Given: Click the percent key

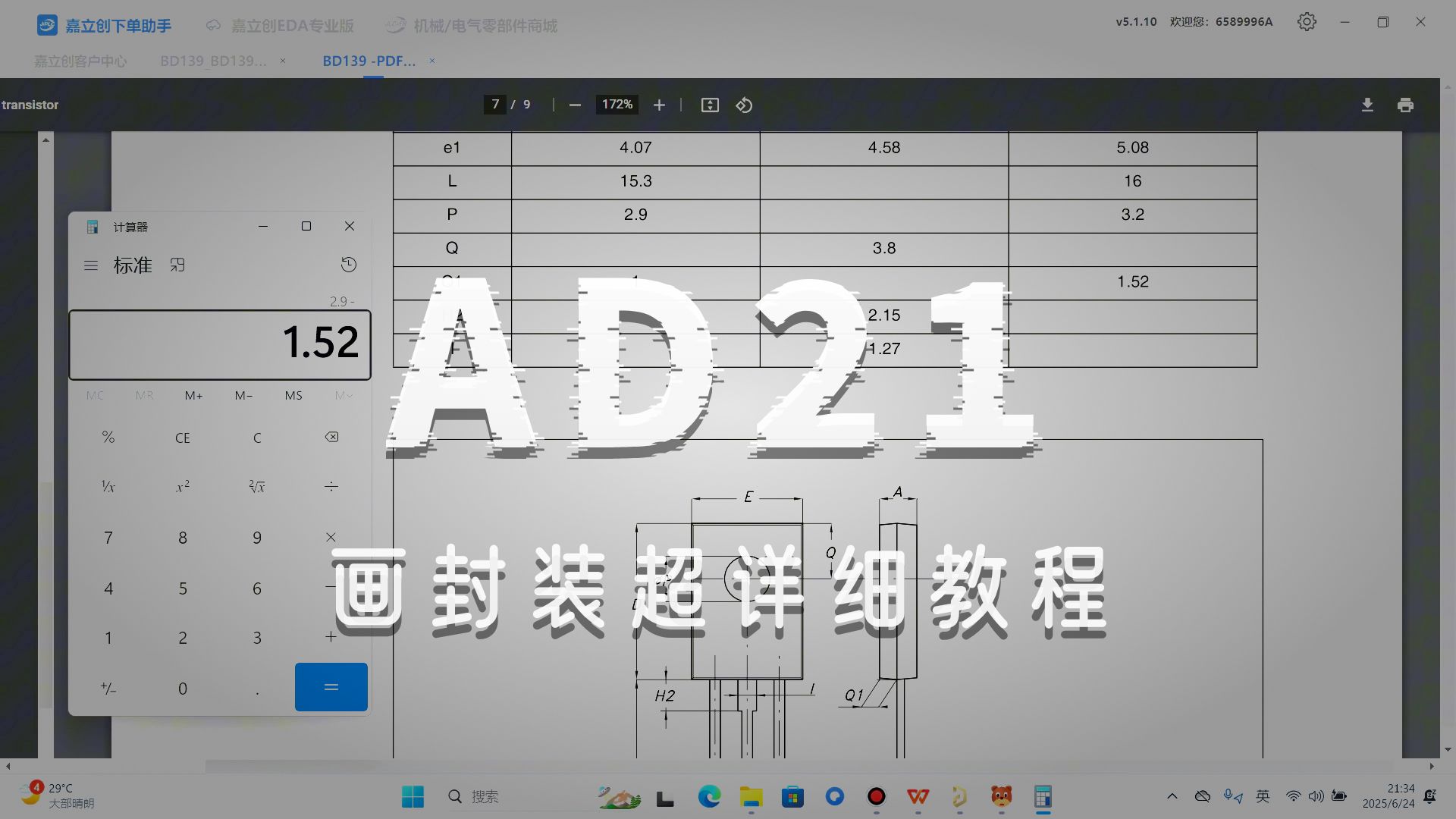Looking at the screenshot, I should click(x=108, y=438).
